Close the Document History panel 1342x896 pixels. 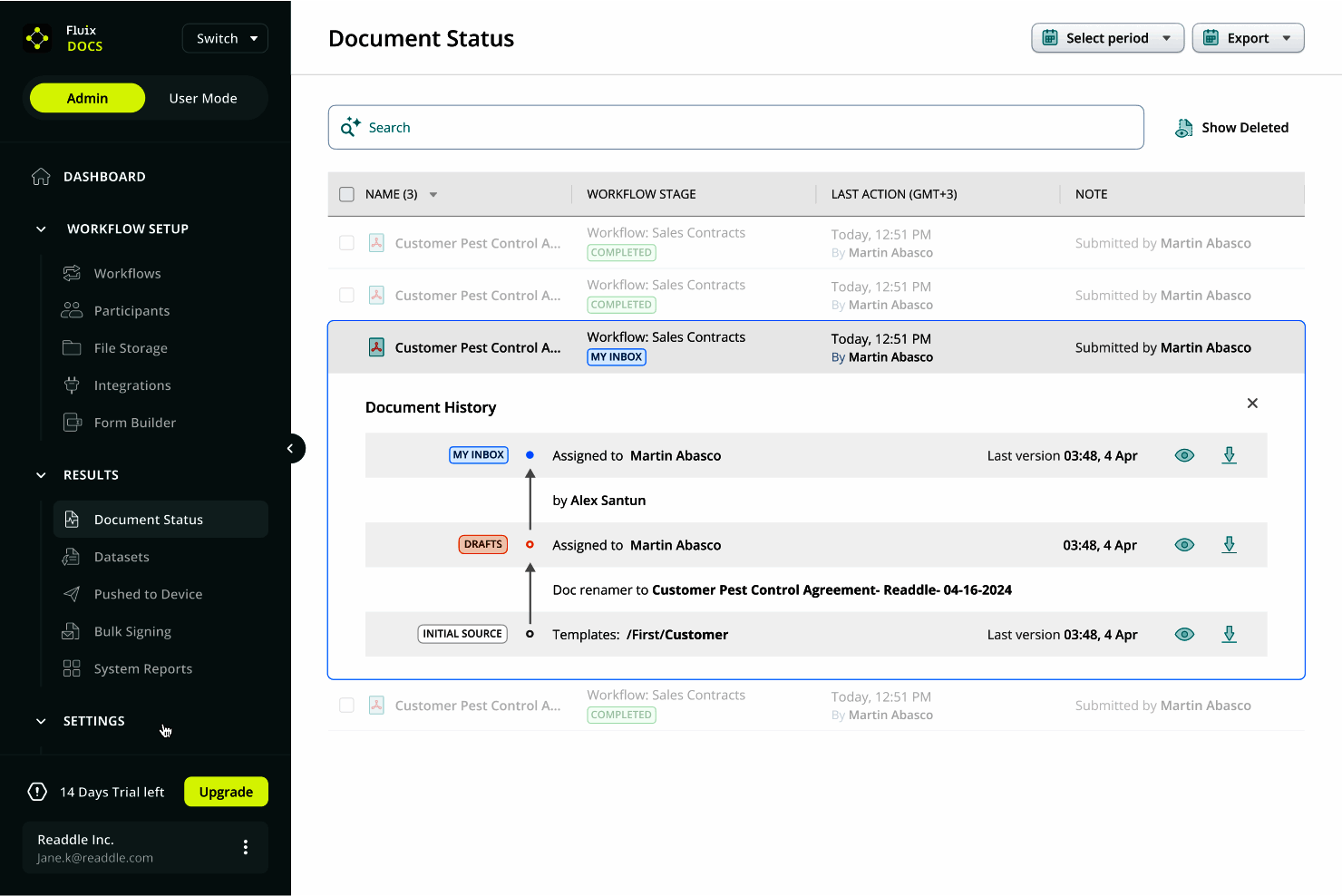click(x=1252, y=404)
